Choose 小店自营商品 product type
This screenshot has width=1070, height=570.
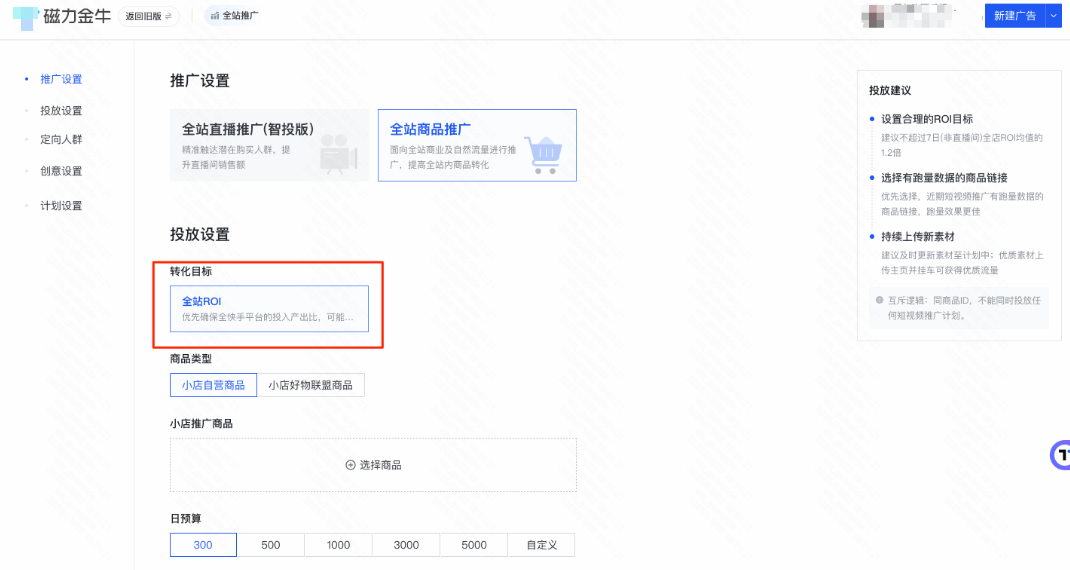point(213,385)
